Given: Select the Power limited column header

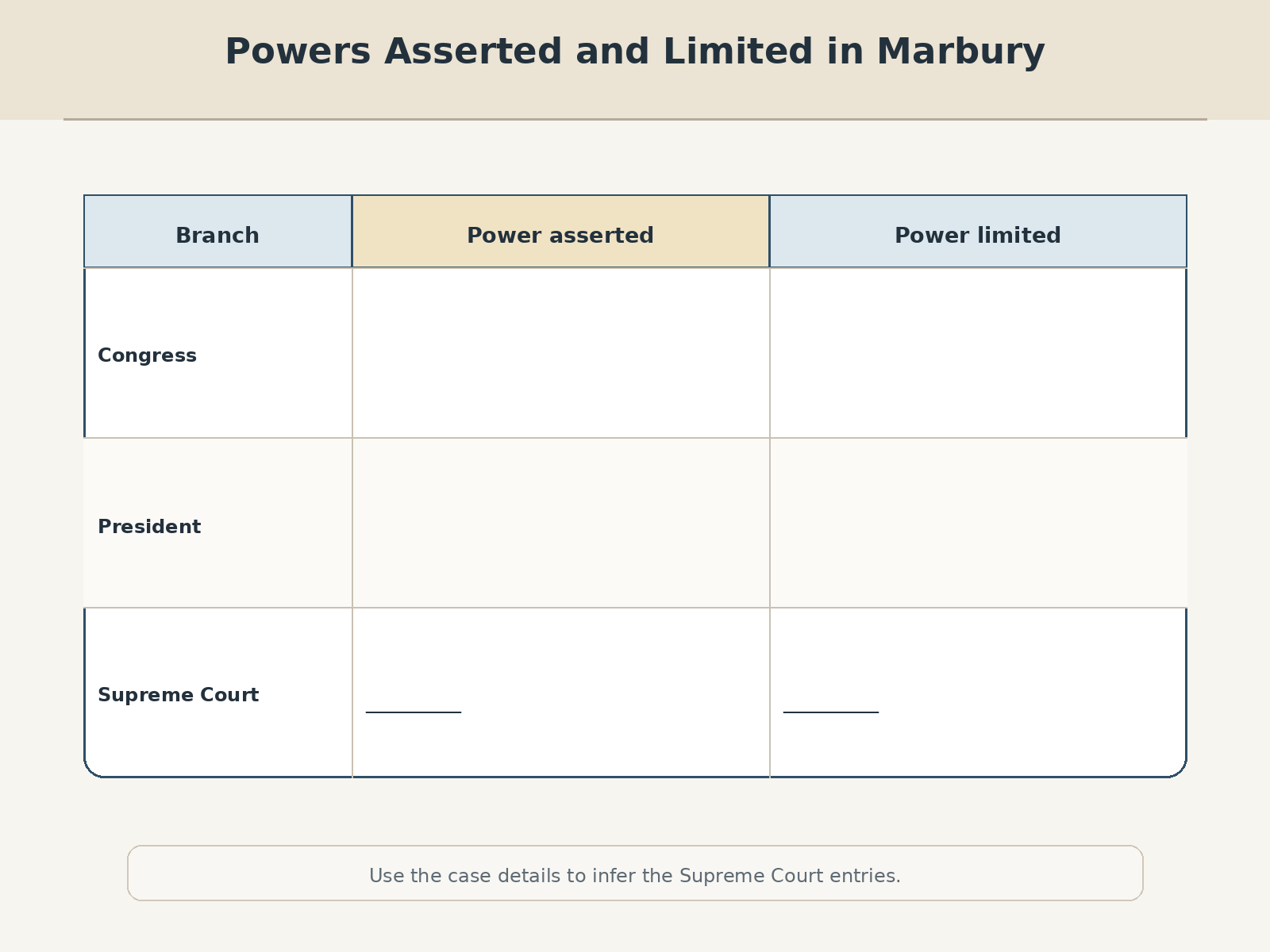Looking at the screenshot, I should click(978, 232).
